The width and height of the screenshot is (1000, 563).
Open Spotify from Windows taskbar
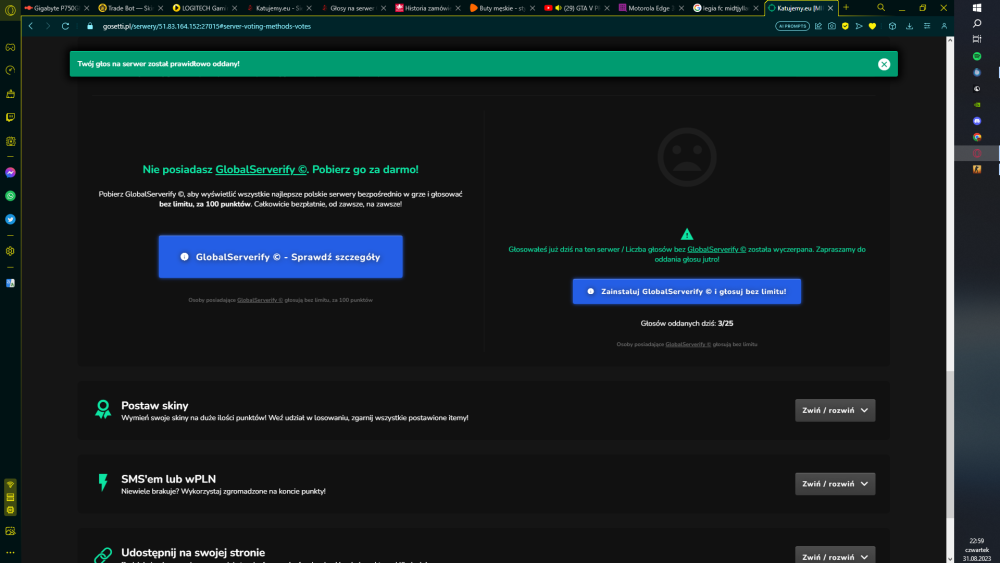[x=977, y=56]
